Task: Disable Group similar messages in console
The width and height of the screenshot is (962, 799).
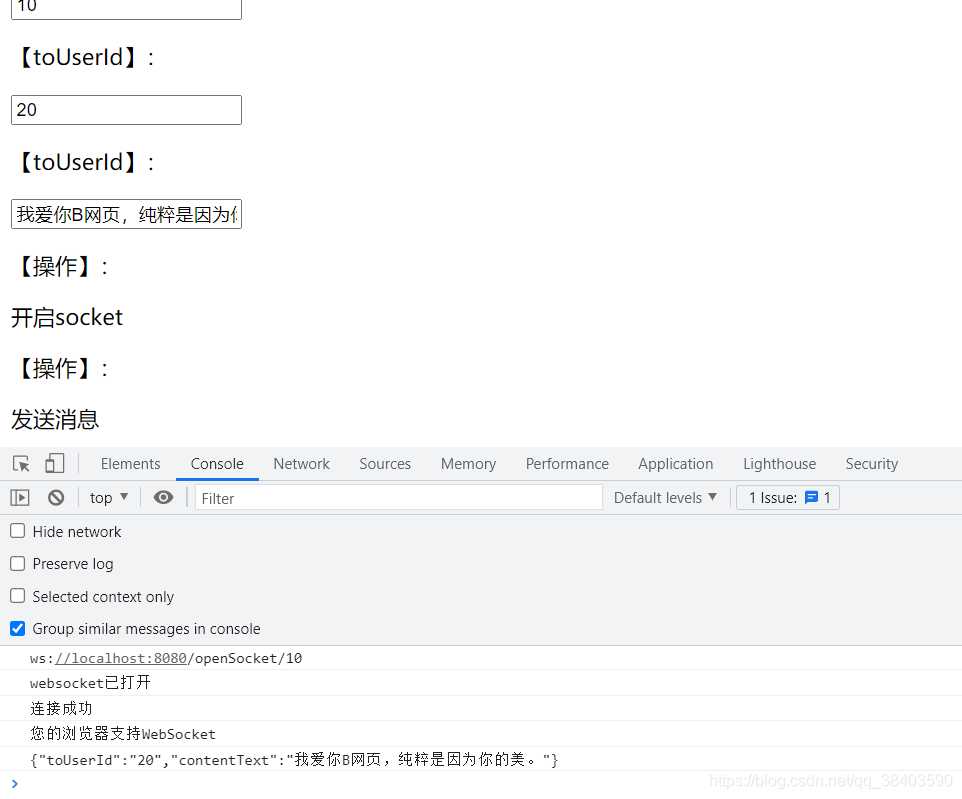Action: click(x=17, y=628)
